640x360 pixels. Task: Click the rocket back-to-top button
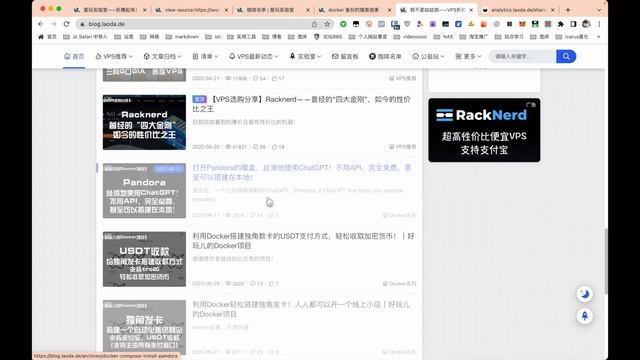[x=584, y=316]
